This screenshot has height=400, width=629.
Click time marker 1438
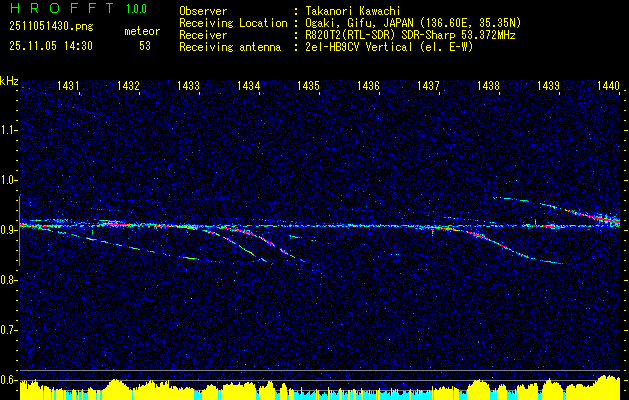click(488, 85)
